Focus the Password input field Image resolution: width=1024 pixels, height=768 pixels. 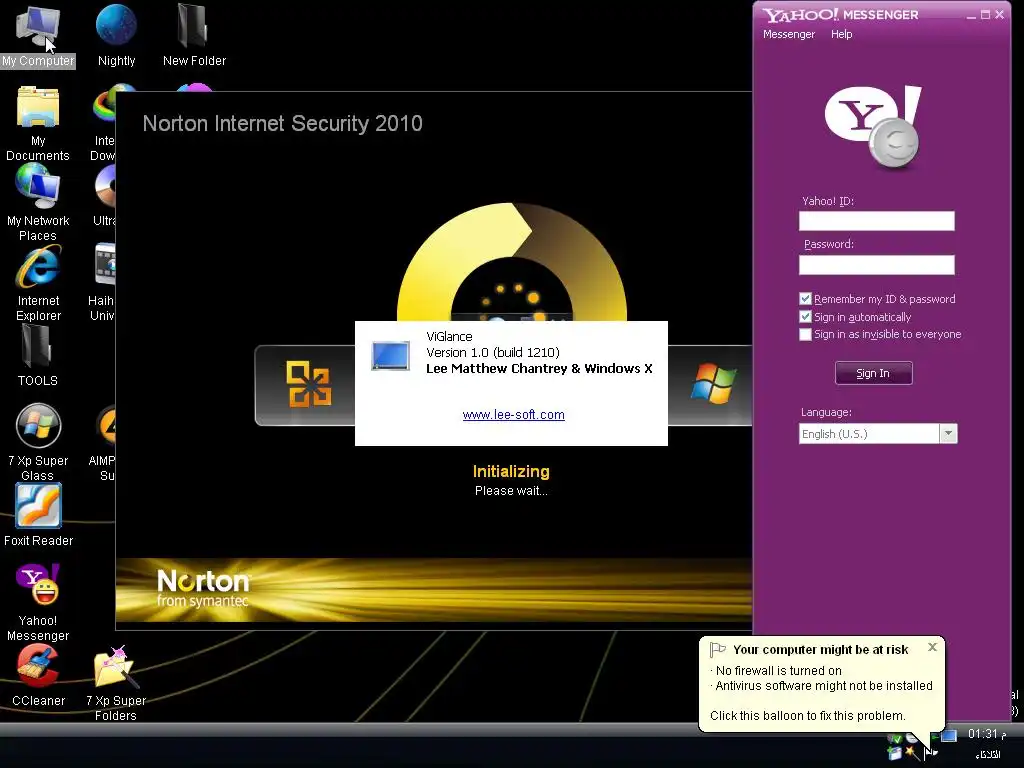tap(876, 264)
